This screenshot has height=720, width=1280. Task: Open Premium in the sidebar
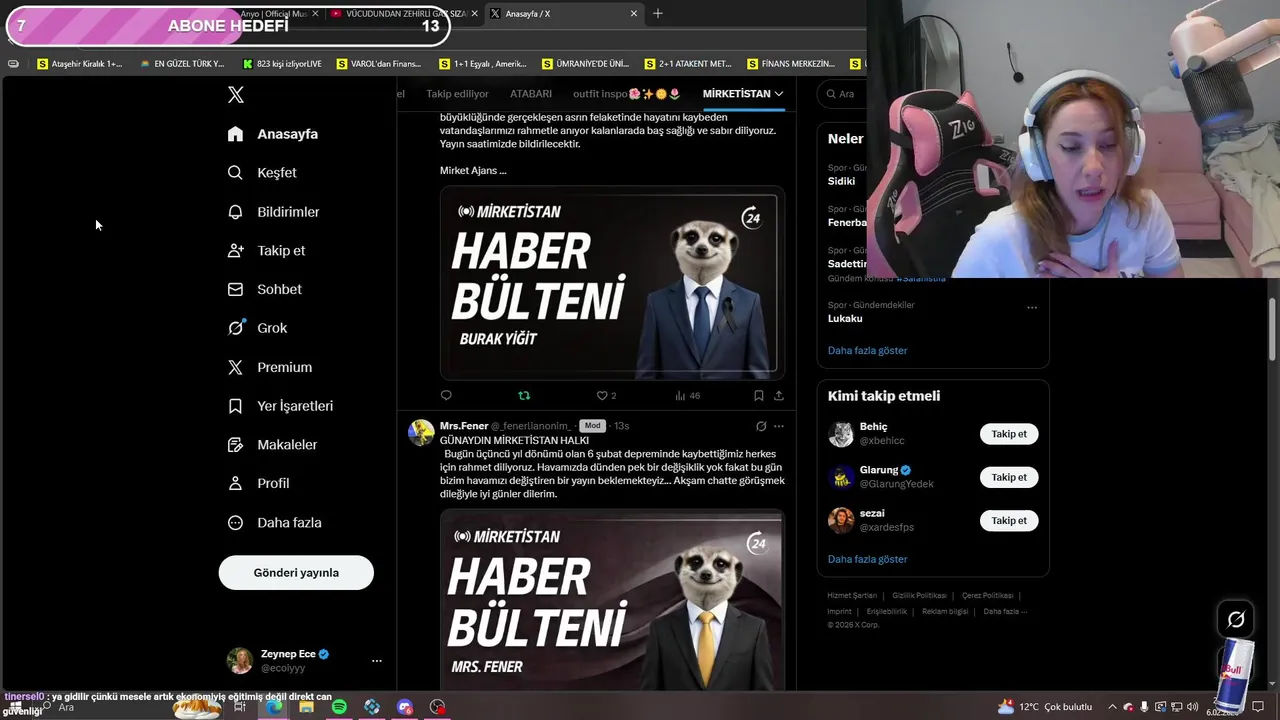coord(270,367)
